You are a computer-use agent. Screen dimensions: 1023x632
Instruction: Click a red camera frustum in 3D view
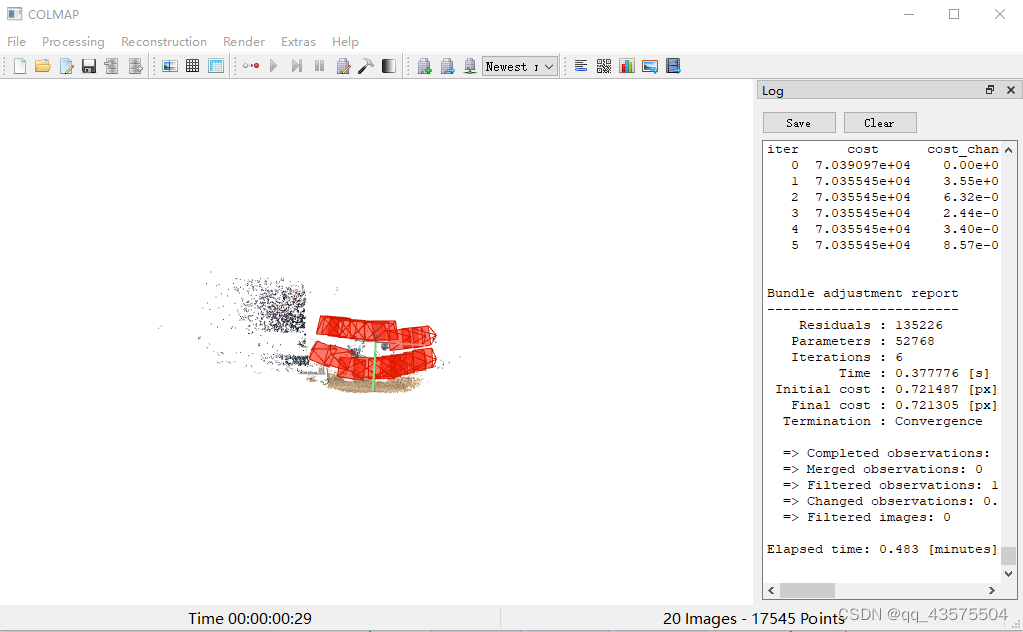[x=356, y=330]
